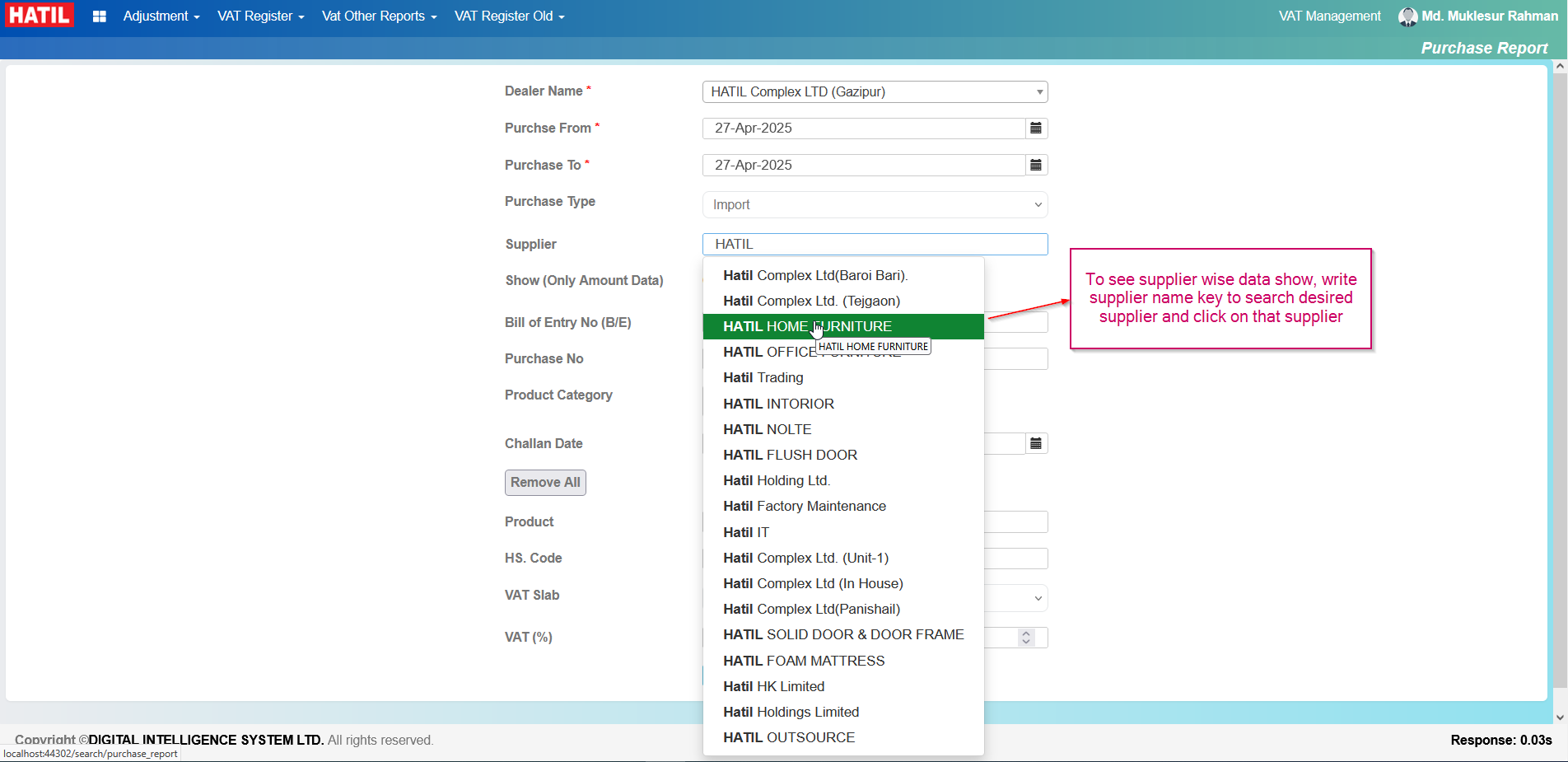
Task: Open VAT Register Old menu
Action: point(510,16)
